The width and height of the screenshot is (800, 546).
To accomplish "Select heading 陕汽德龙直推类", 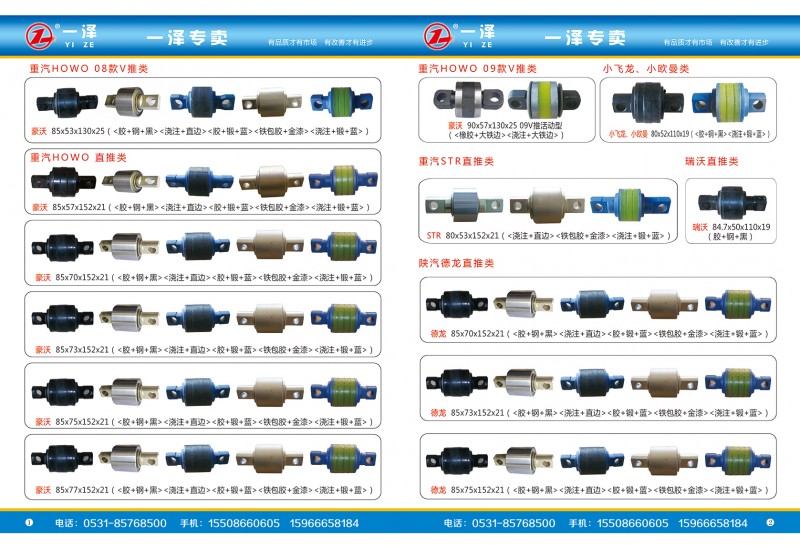I will pos(456,263).
